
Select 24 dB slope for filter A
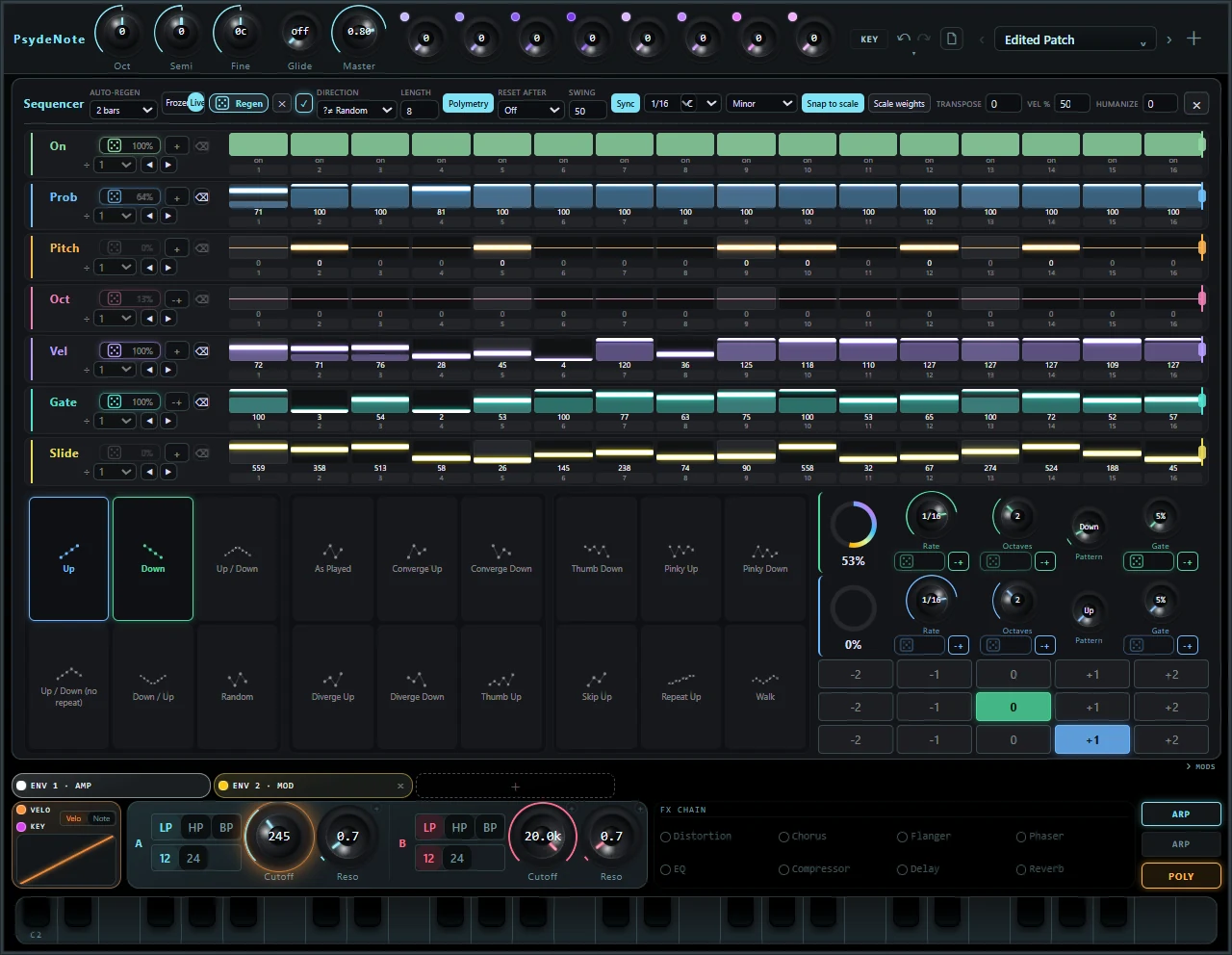[193, 858]
